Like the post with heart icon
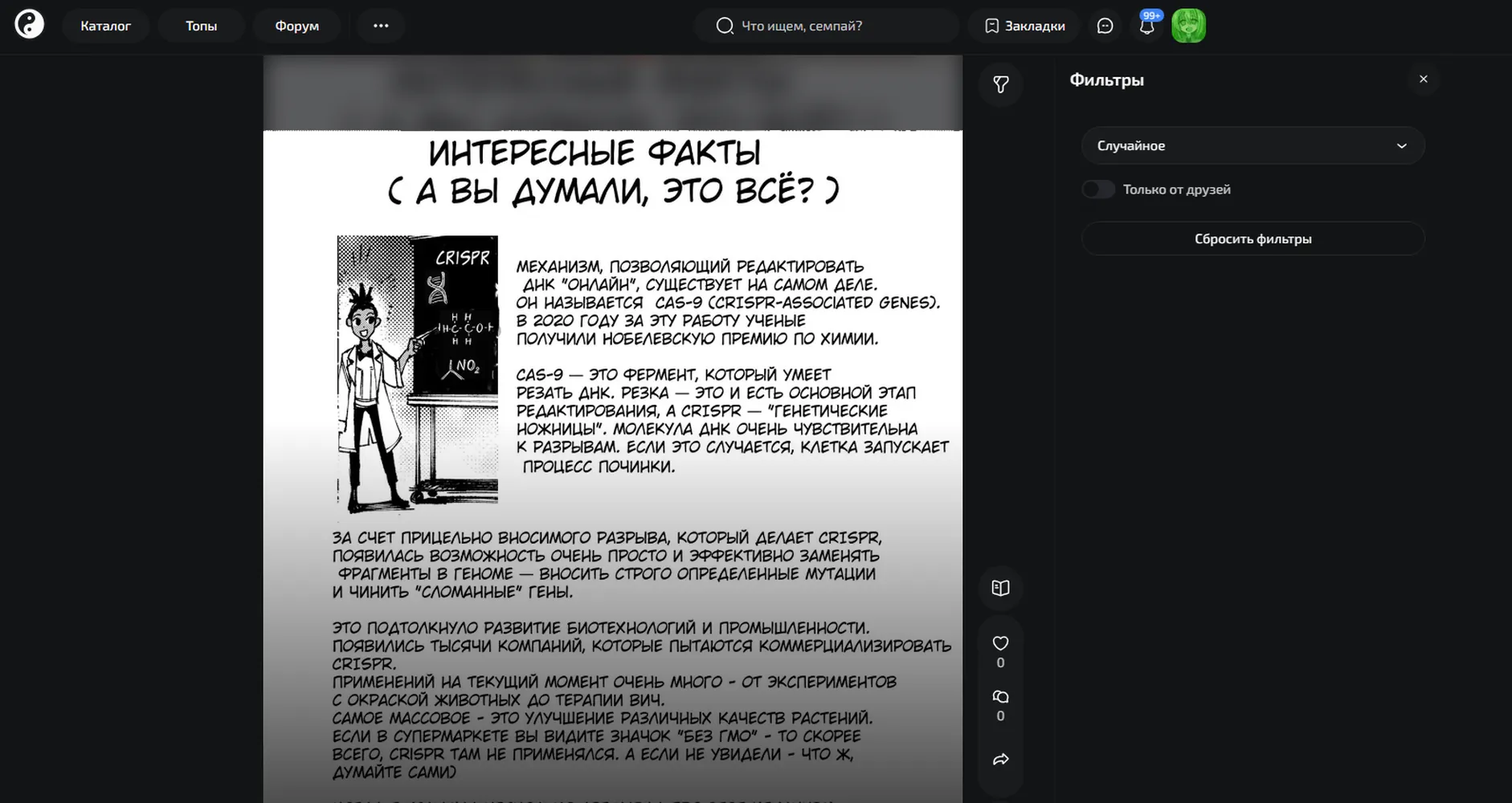1512x803 pixels. [1000, 643]
